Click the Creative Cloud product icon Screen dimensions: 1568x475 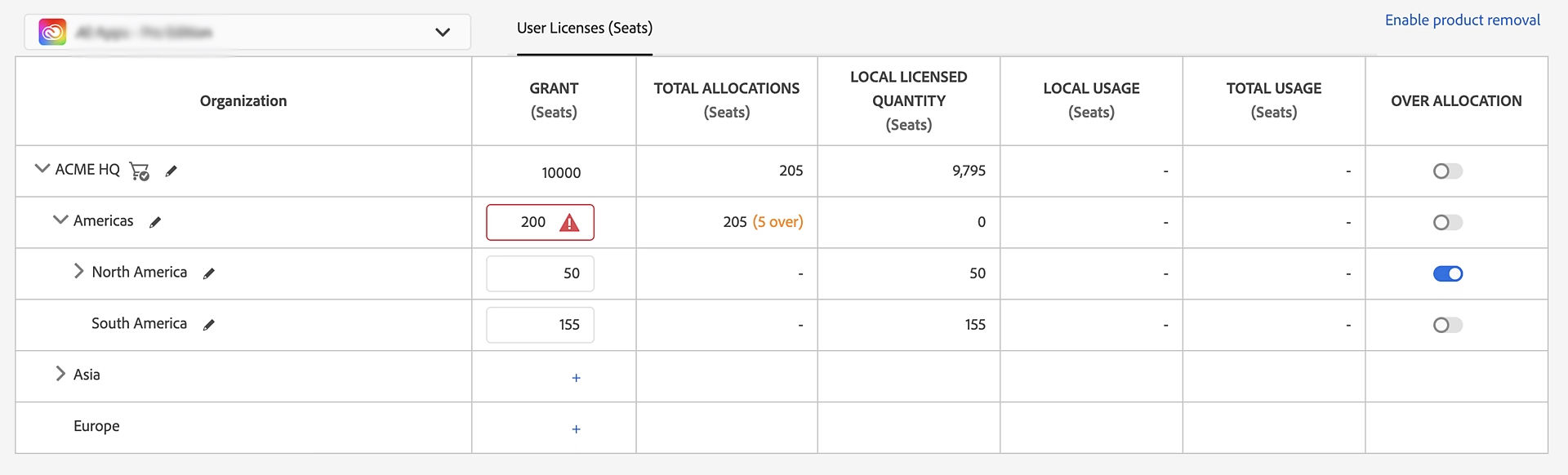coord(53,33)
